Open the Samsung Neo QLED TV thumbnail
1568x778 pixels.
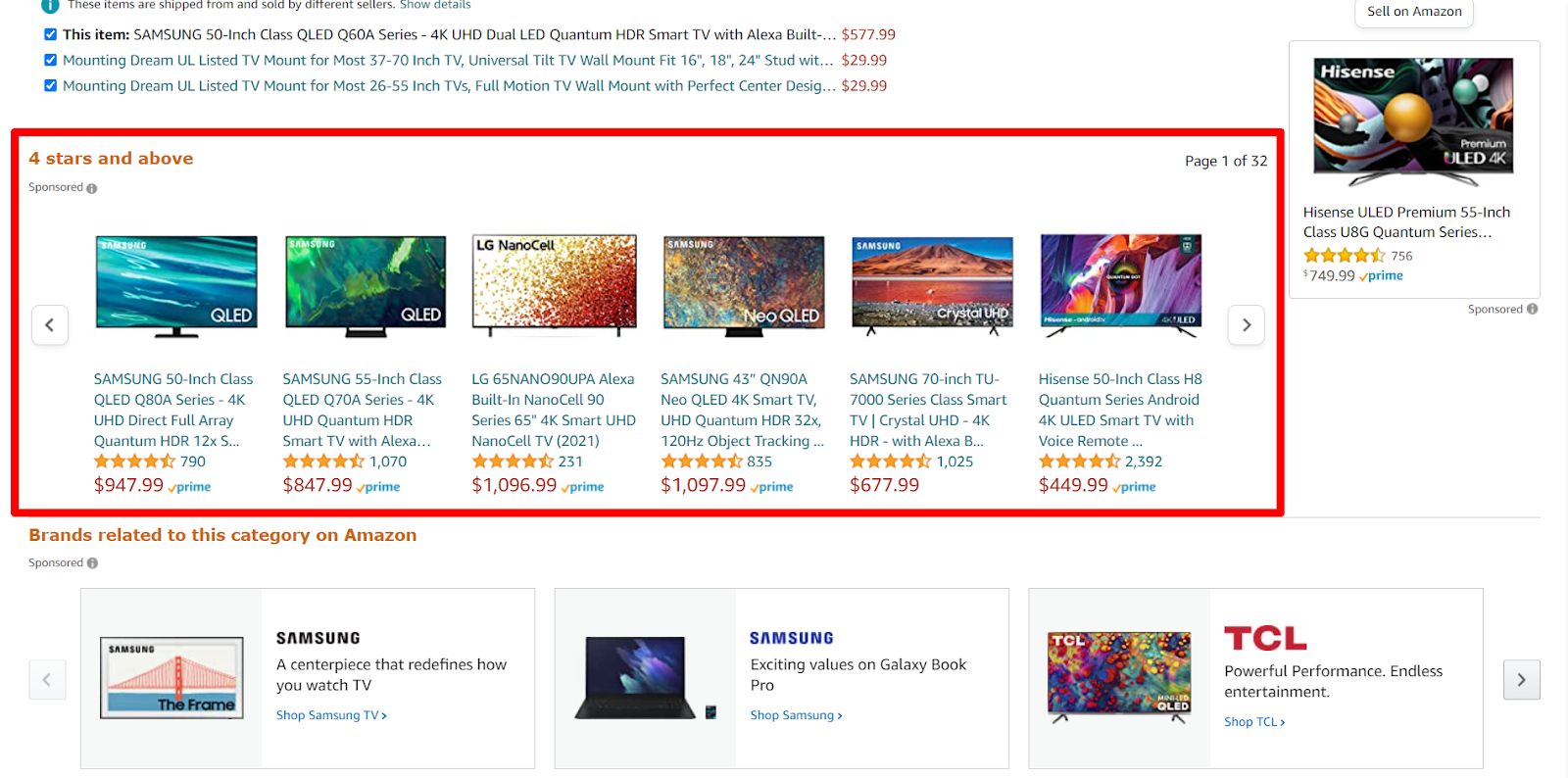pos(744,286)
